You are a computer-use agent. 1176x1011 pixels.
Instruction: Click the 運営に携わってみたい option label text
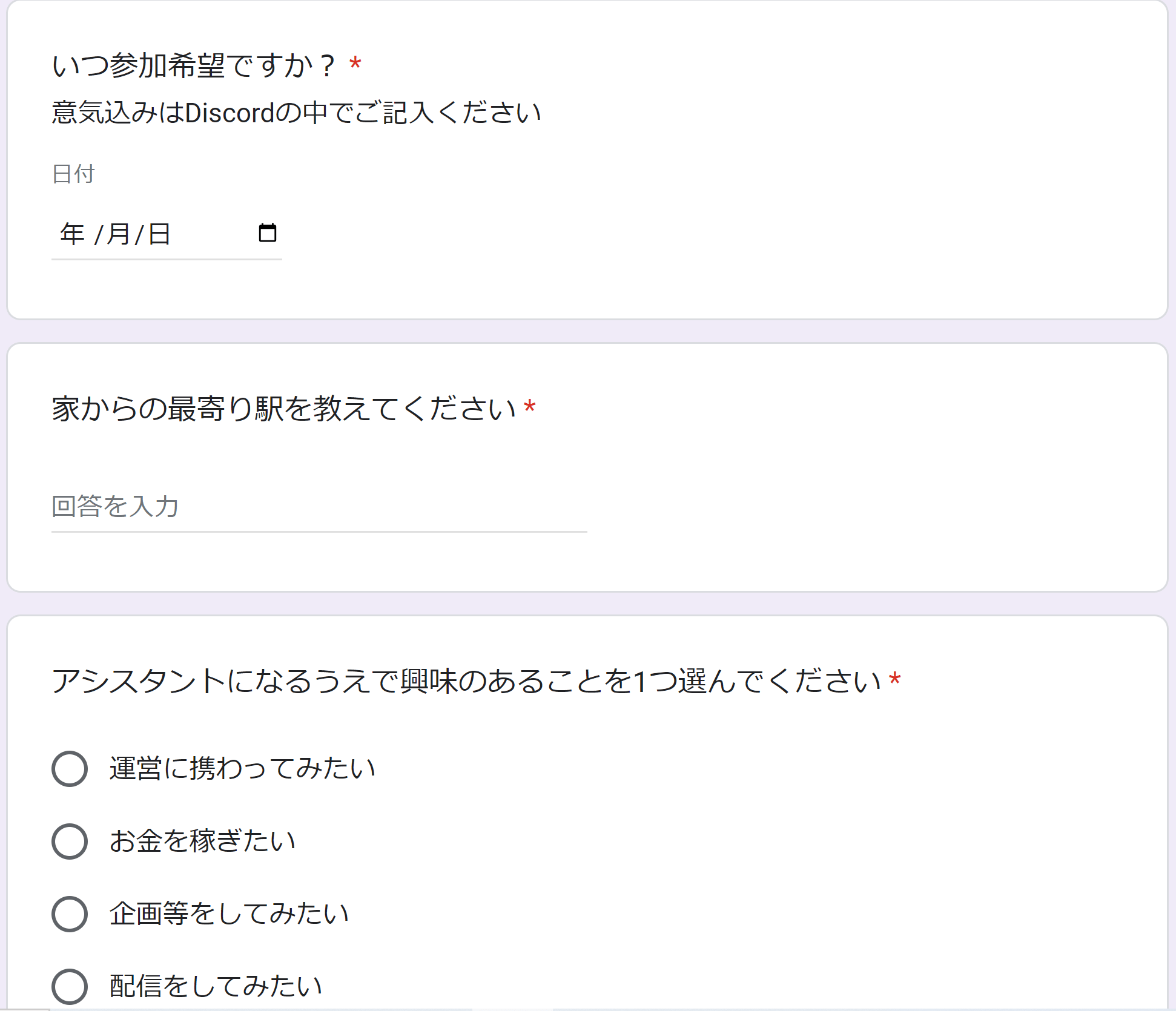point(242,767)
